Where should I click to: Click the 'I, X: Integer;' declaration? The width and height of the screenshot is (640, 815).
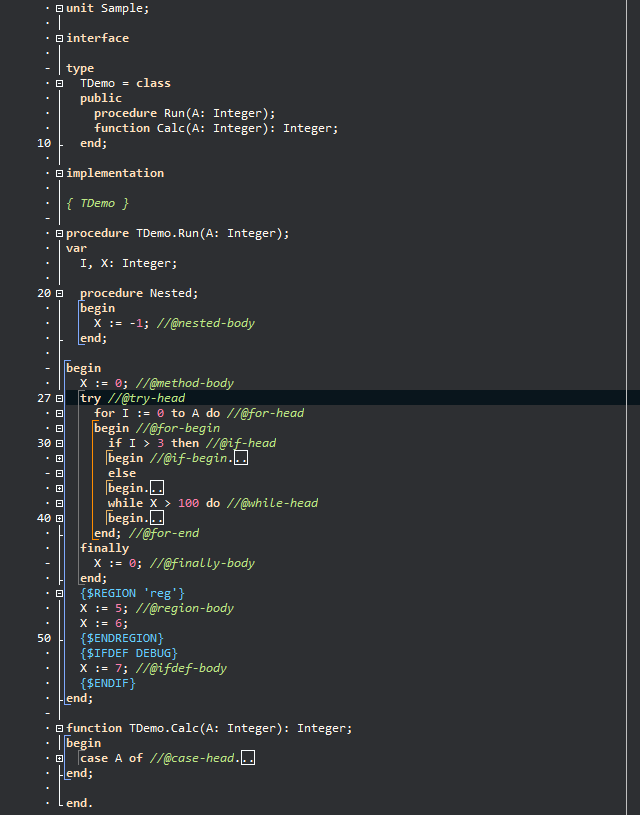coord(128,264)
